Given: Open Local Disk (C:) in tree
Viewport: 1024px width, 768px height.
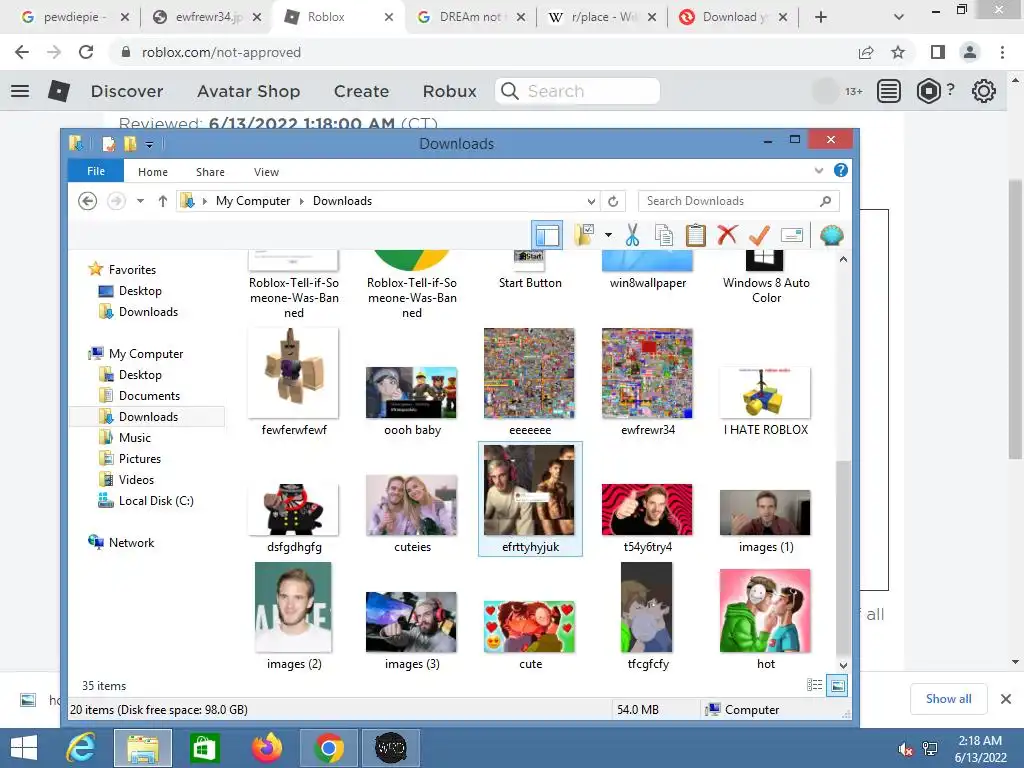Looking at the screenshot, I should (x=155, y=501).
